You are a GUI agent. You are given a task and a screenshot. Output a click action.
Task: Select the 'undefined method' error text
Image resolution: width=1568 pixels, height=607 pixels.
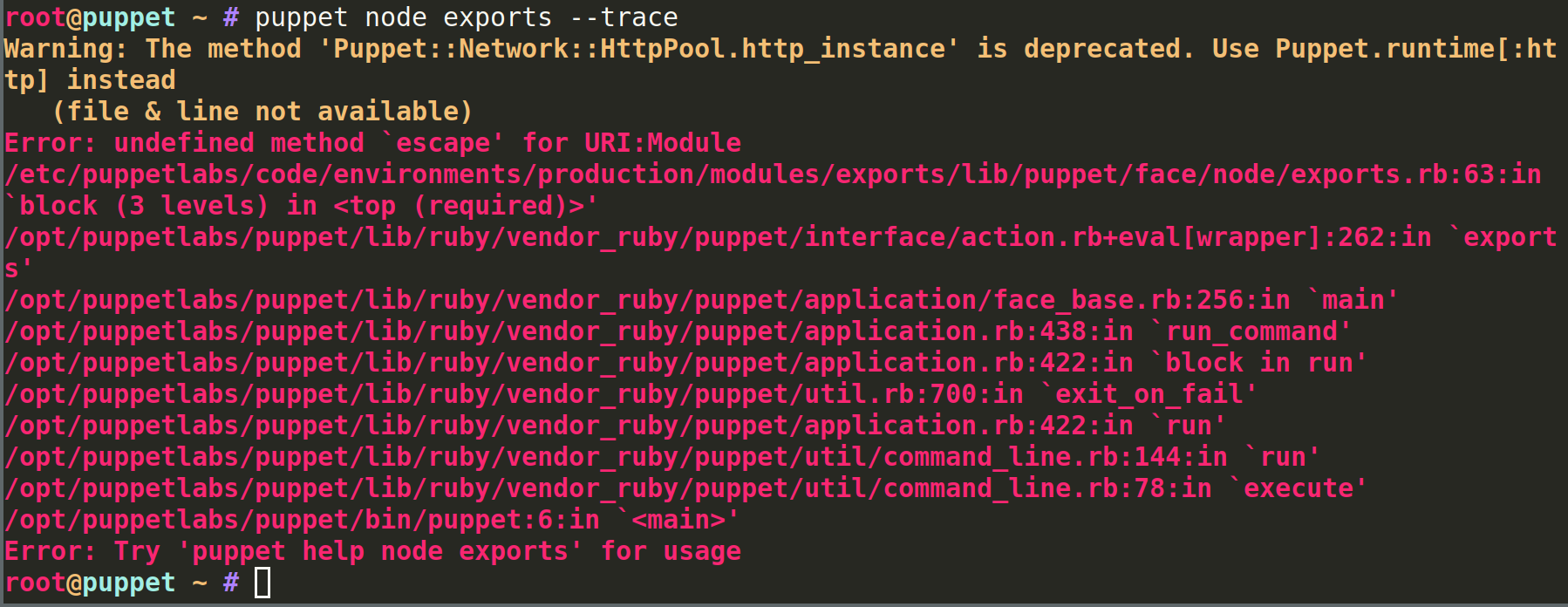click(239, 143)
